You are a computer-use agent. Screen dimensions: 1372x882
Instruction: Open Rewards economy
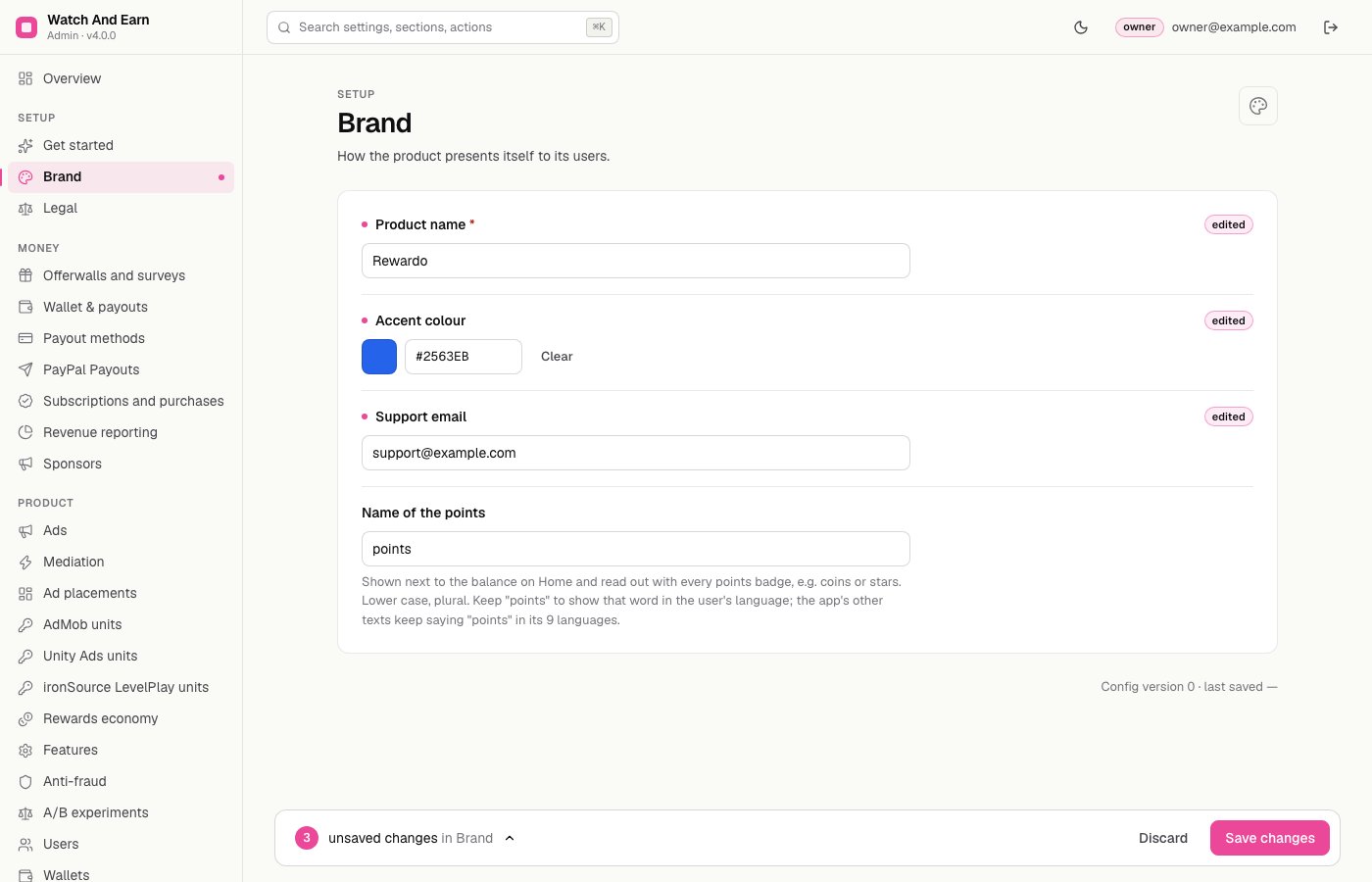pyautogui.click(x=121, y=718)
